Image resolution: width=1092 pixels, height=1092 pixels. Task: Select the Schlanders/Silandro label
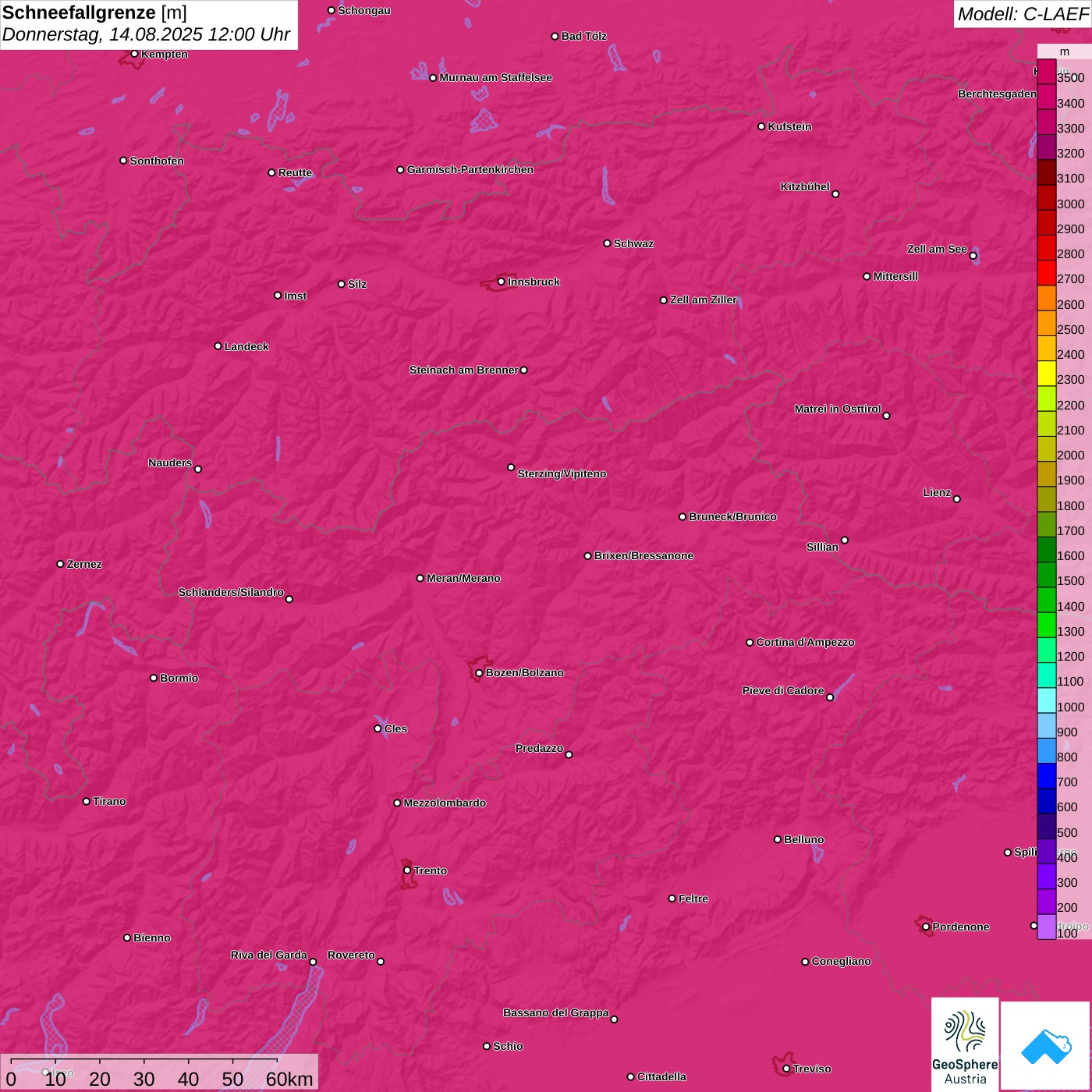point(231,592)
